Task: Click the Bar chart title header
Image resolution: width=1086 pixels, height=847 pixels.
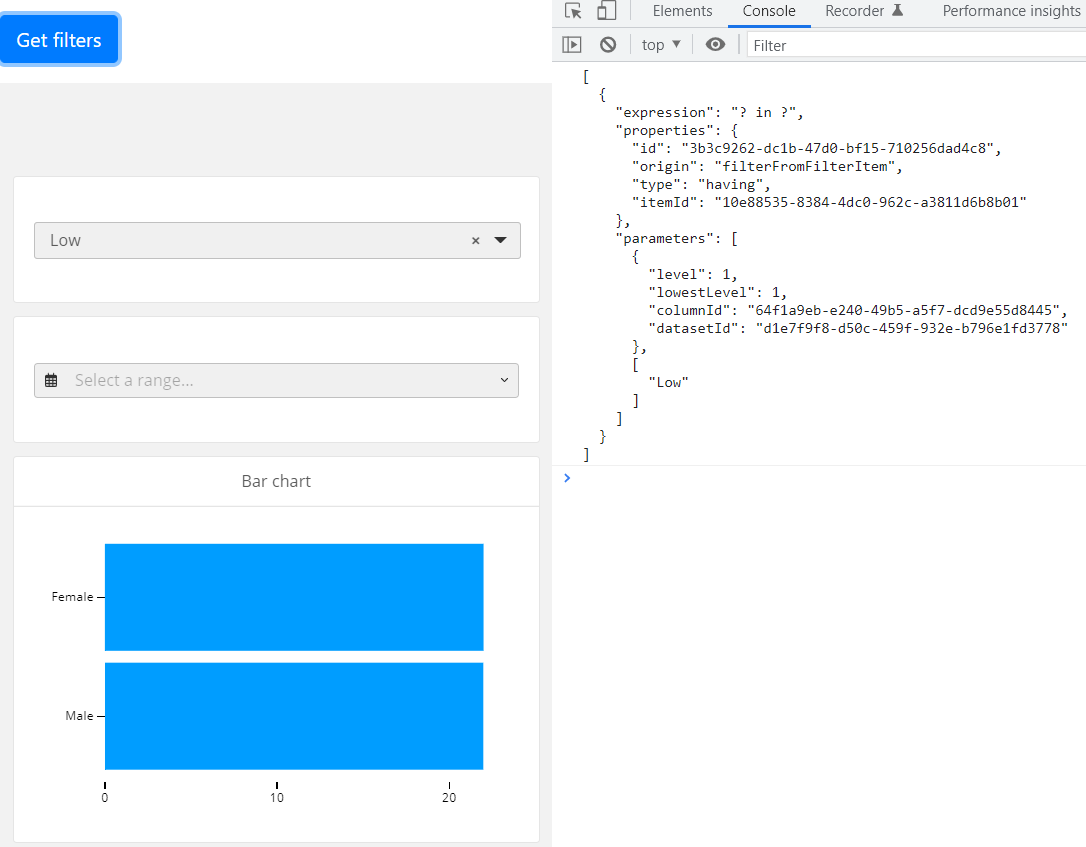Action: point(276,481)
